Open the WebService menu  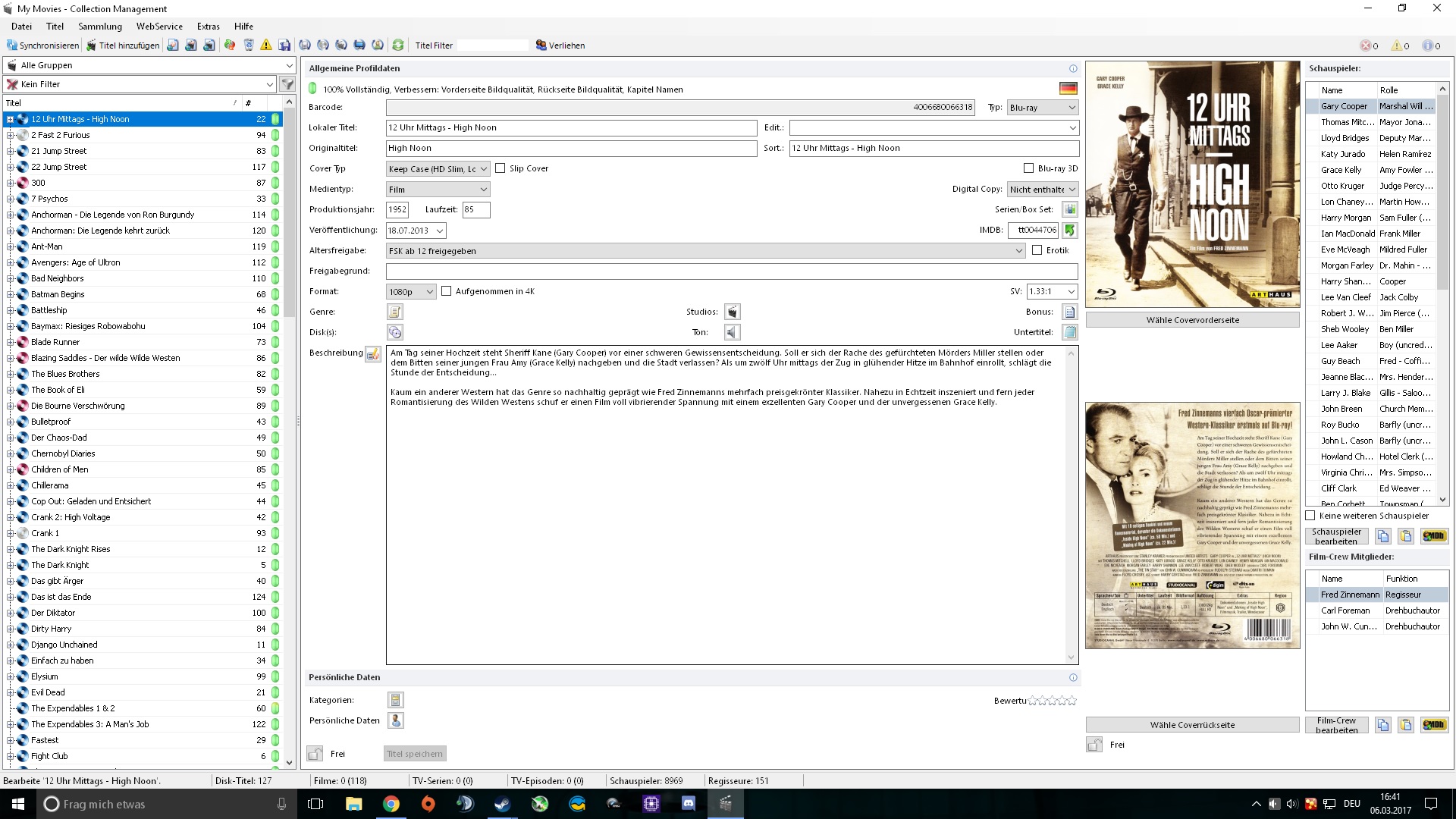[159, 26]
